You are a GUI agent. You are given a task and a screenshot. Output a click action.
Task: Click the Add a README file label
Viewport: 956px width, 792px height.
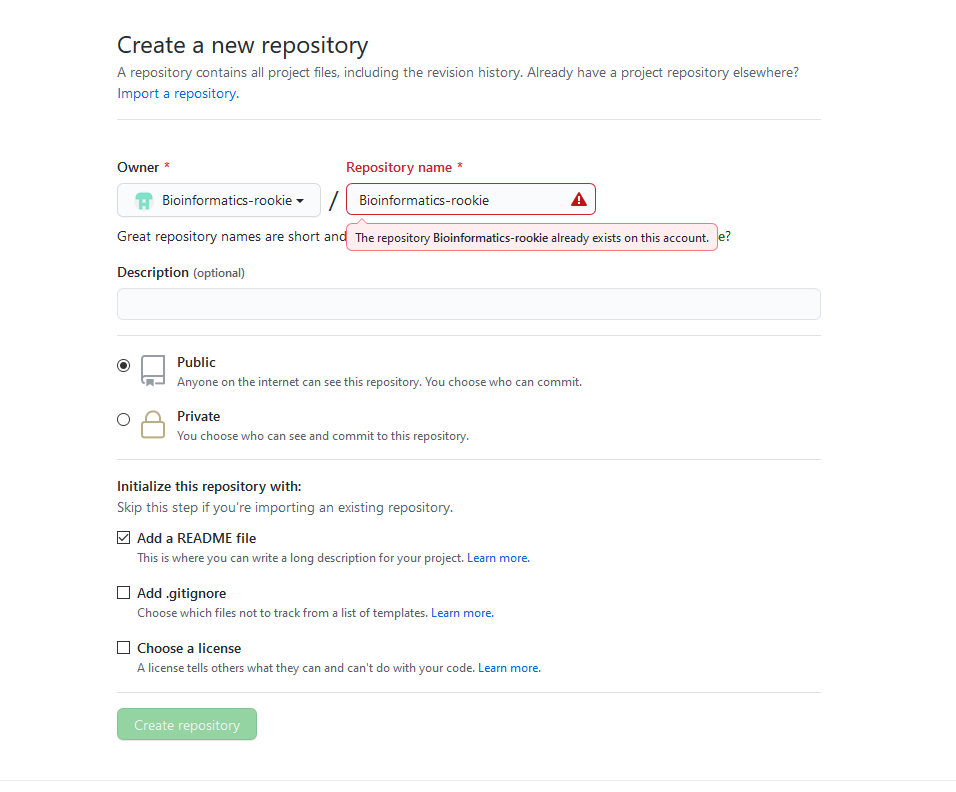coord(197,538)
